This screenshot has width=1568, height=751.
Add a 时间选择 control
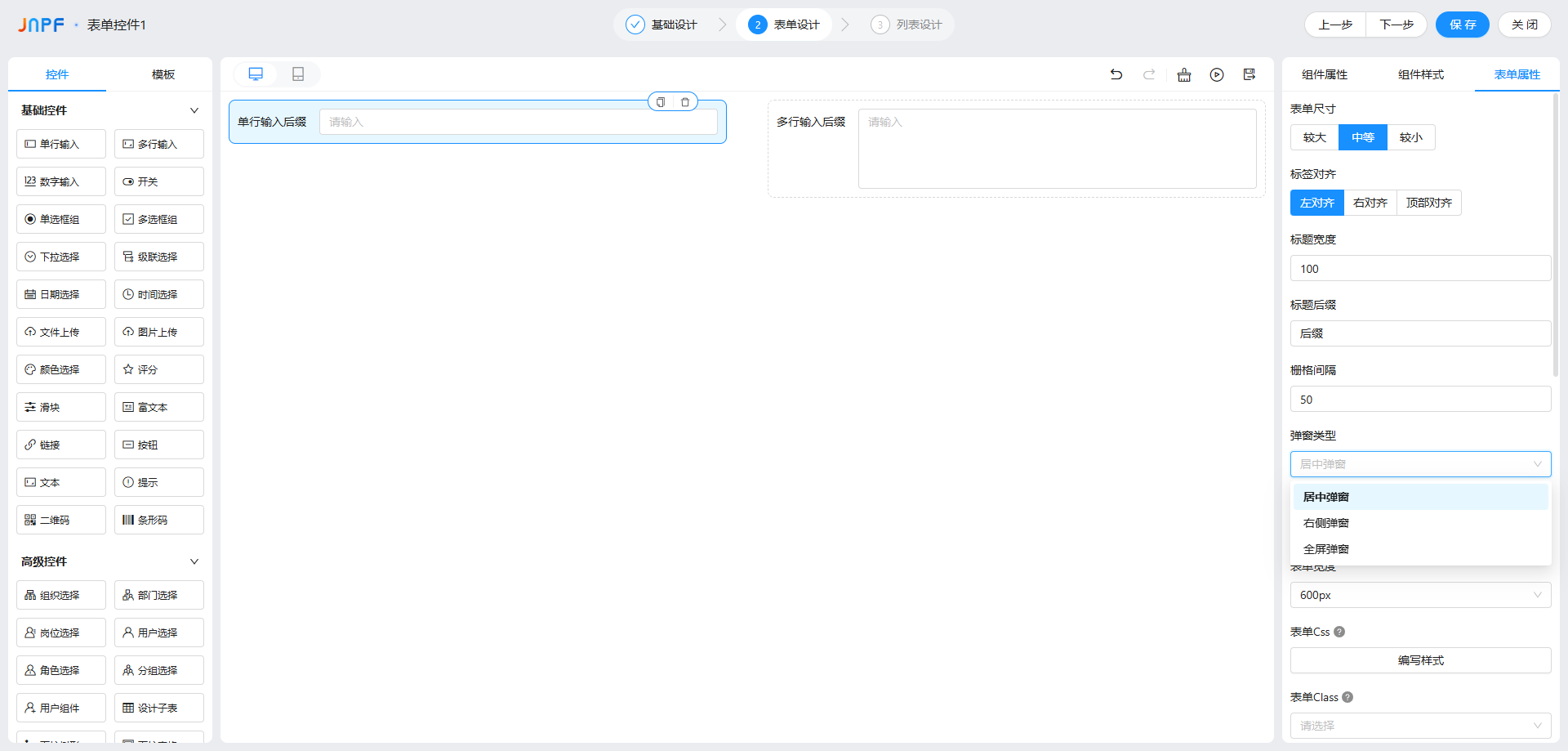click(x=159, y=294)
